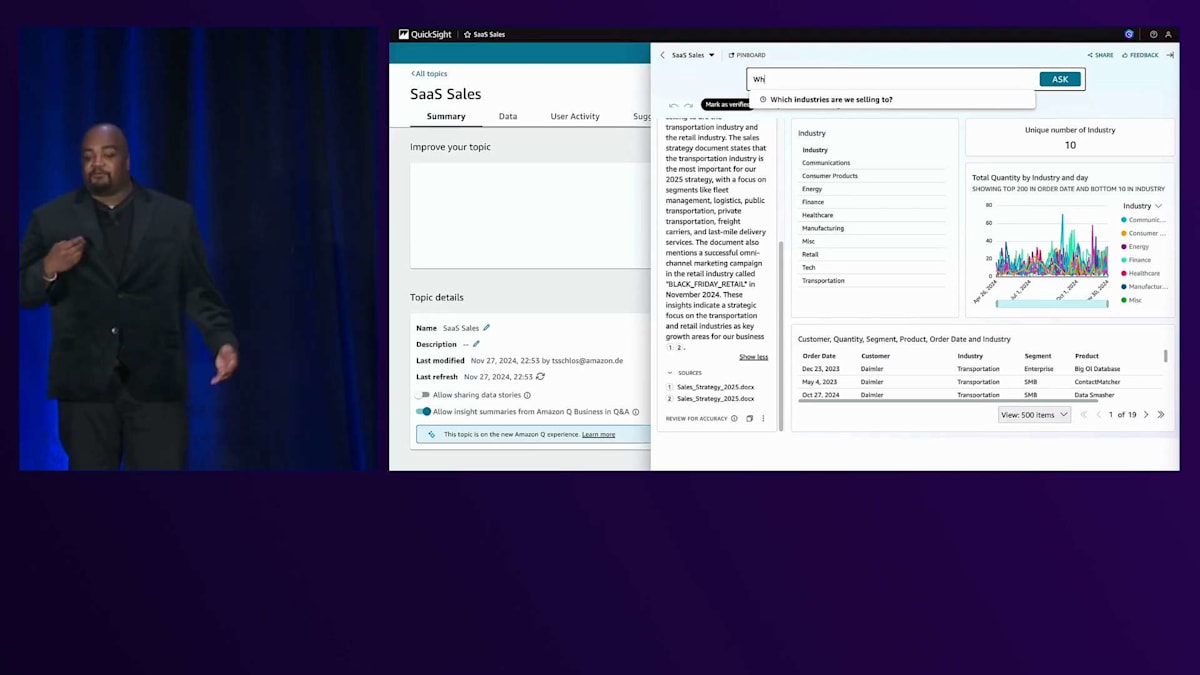Screen dimensions: 1200x675
Task: Click the Share button
Action: pos(1100,55)
